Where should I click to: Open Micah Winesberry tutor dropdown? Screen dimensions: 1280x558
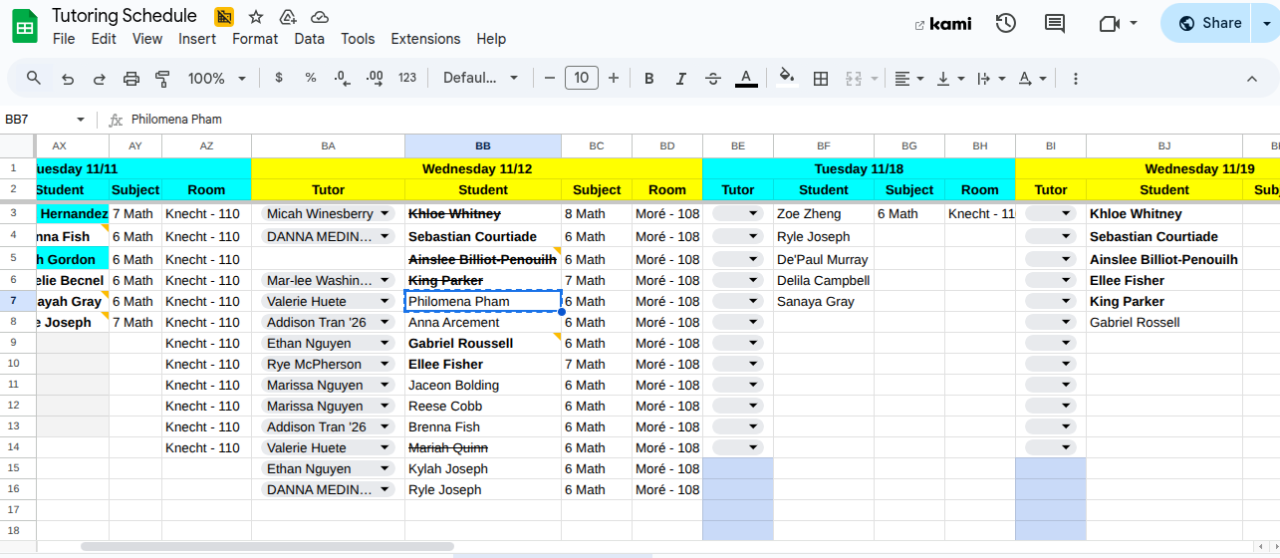pyautogui.click(x=384, y=214)
